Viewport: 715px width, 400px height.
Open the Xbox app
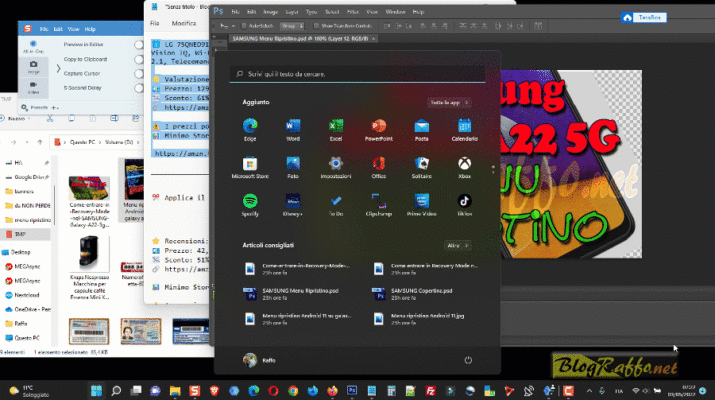[464, 167]
